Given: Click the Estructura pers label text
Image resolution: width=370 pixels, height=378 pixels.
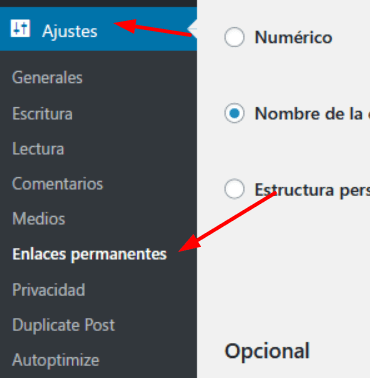Looking at the screenshot, I should 312,190.
